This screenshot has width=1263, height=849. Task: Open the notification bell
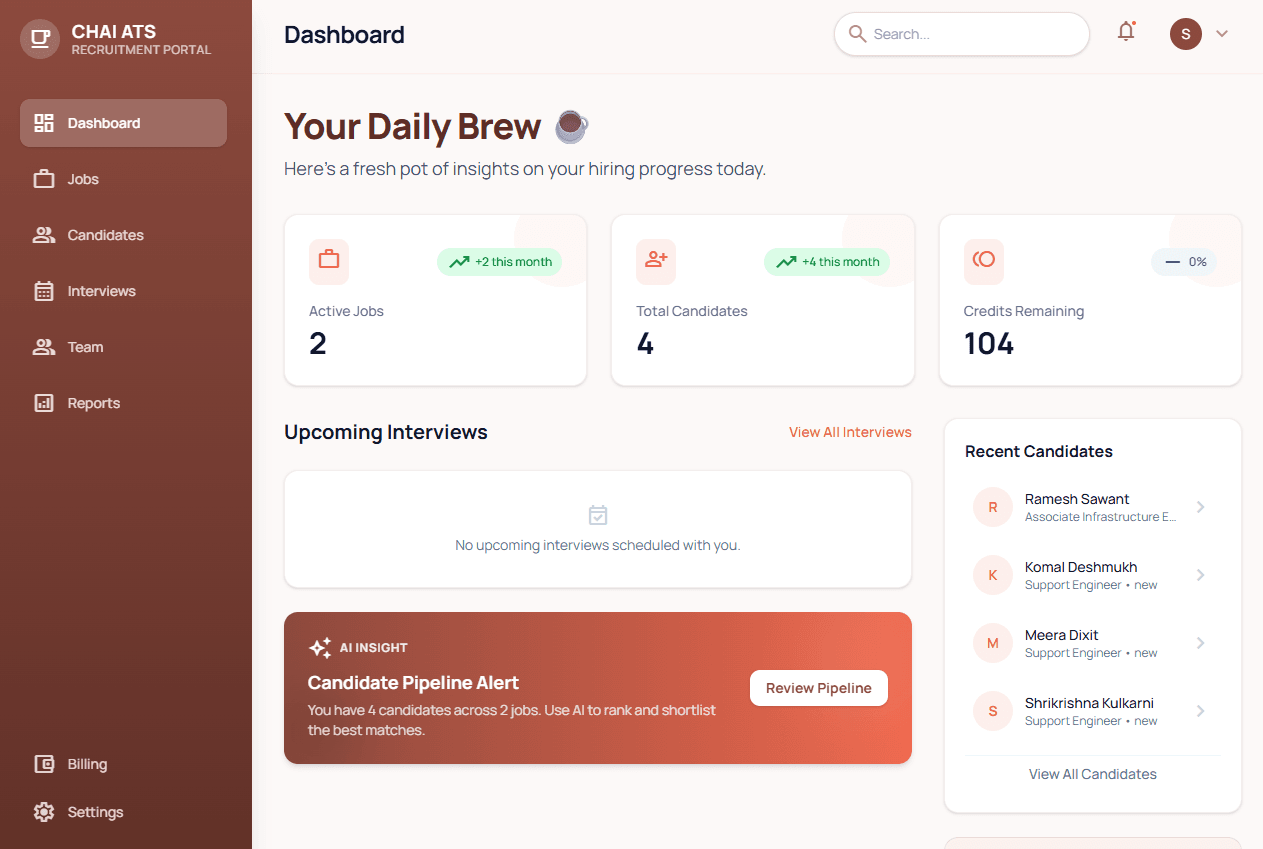[x=1126, y=31]
